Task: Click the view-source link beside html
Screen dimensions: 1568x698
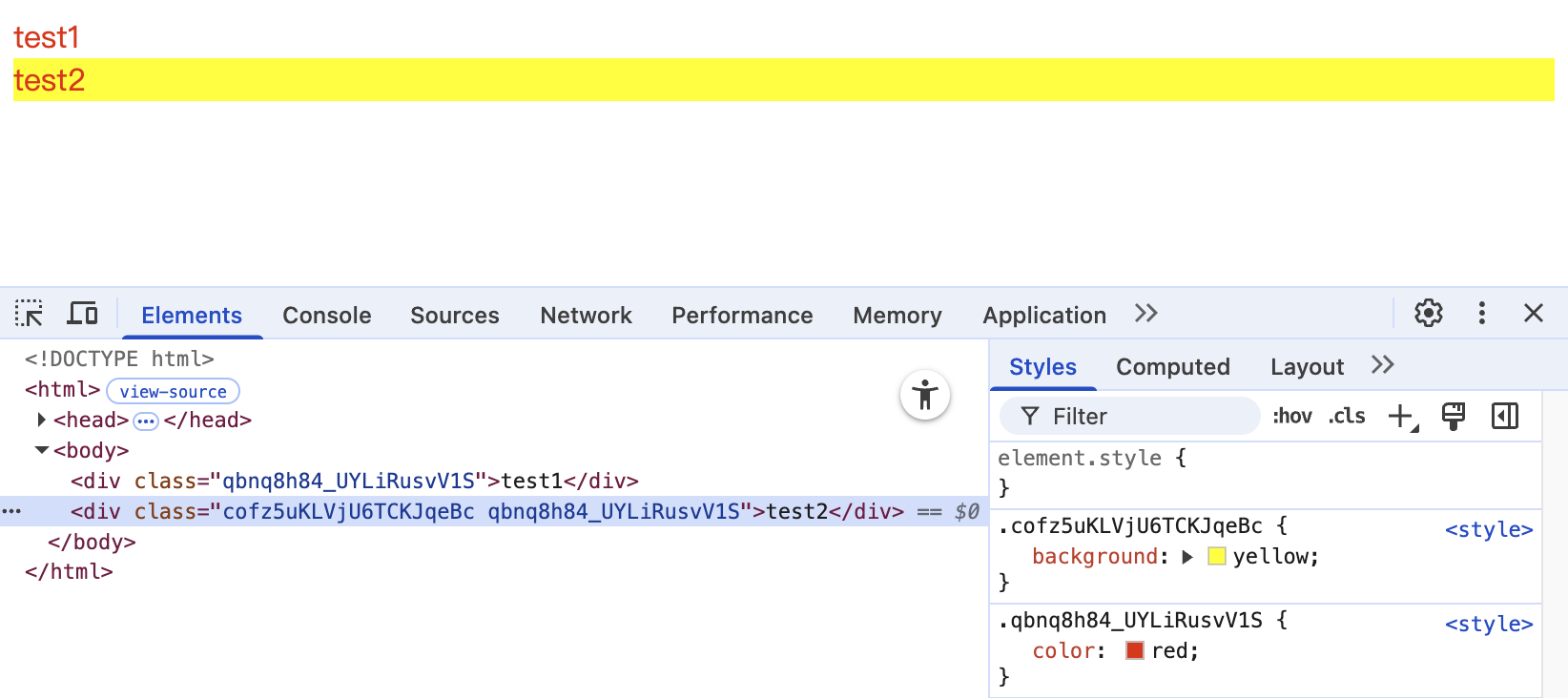Action: 173,392
